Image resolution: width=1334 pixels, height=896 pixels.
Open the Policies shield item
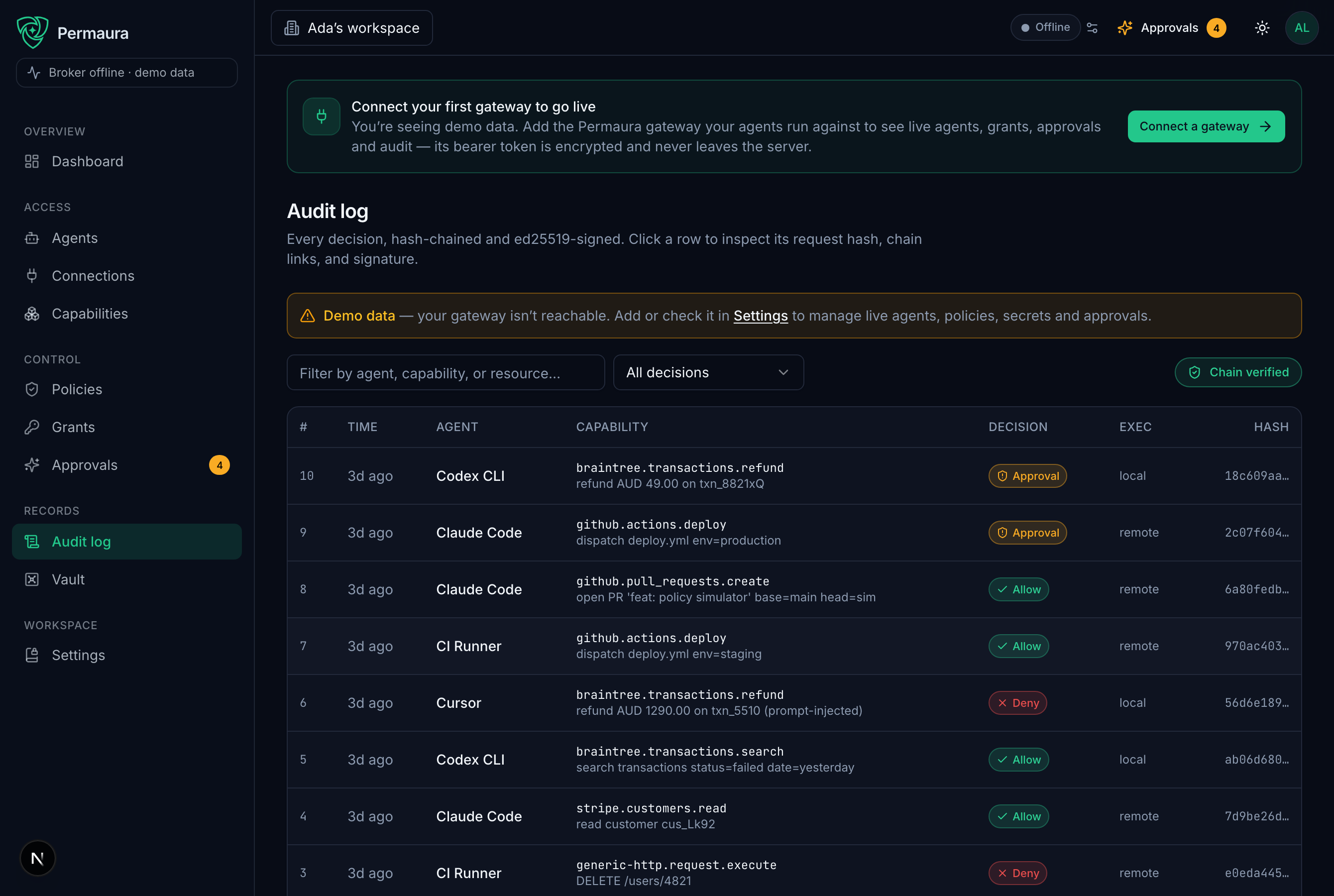(x=127, y=390)
